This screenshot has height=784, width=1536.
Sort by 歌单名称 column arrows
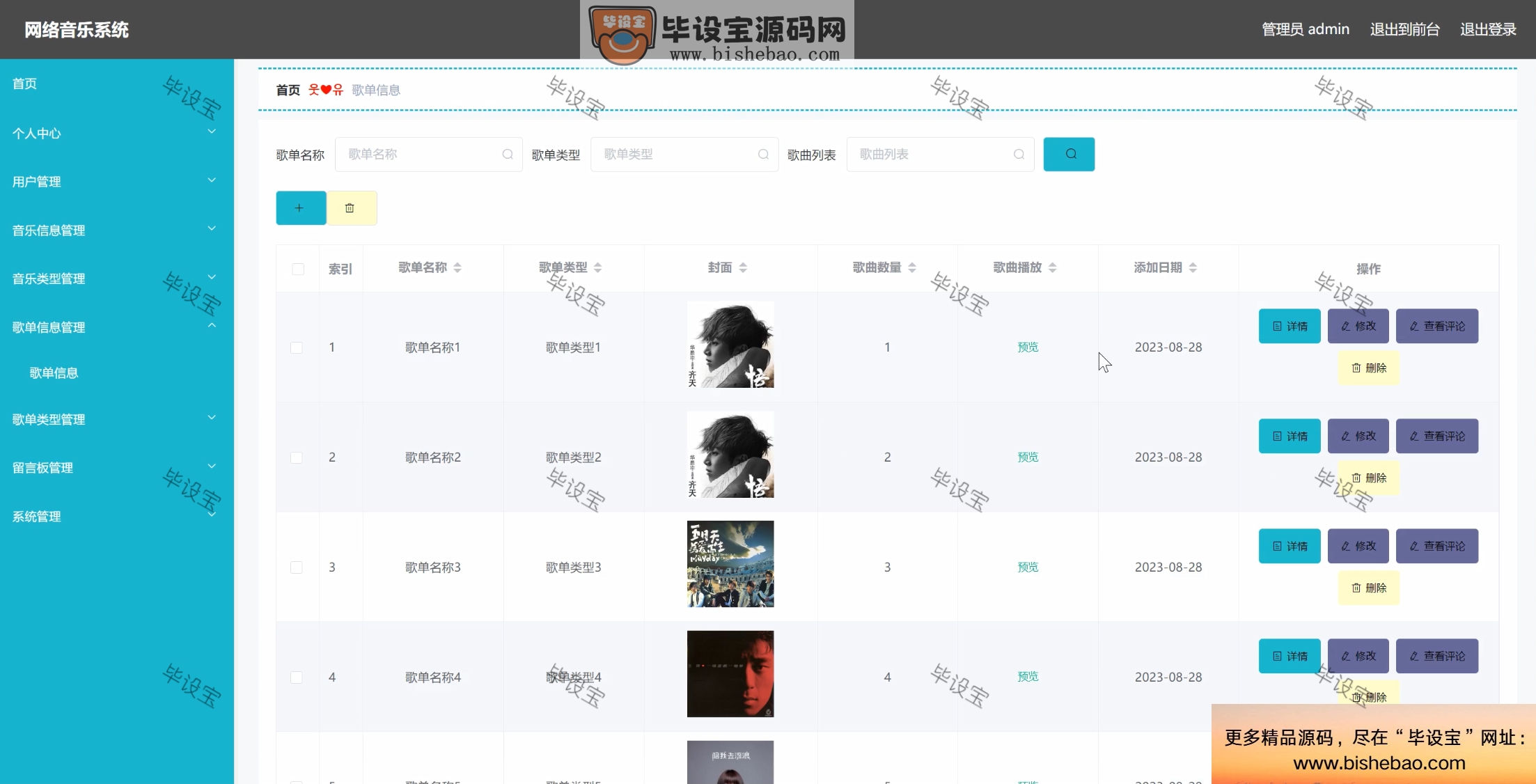coord(457,267)
